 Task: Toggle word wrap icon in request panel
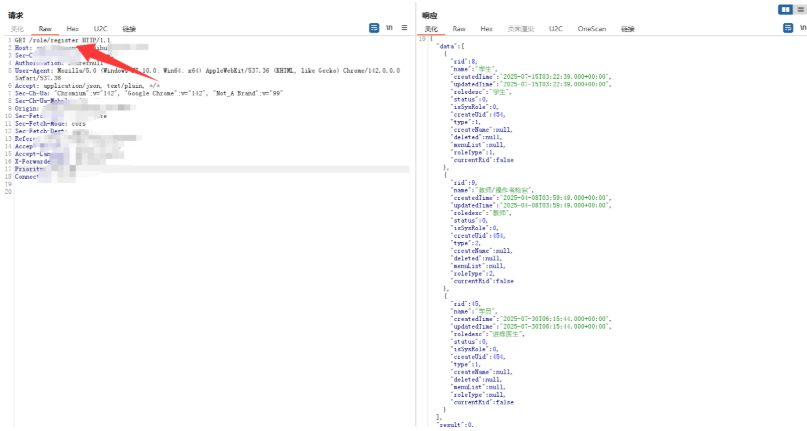click(374, 28)
